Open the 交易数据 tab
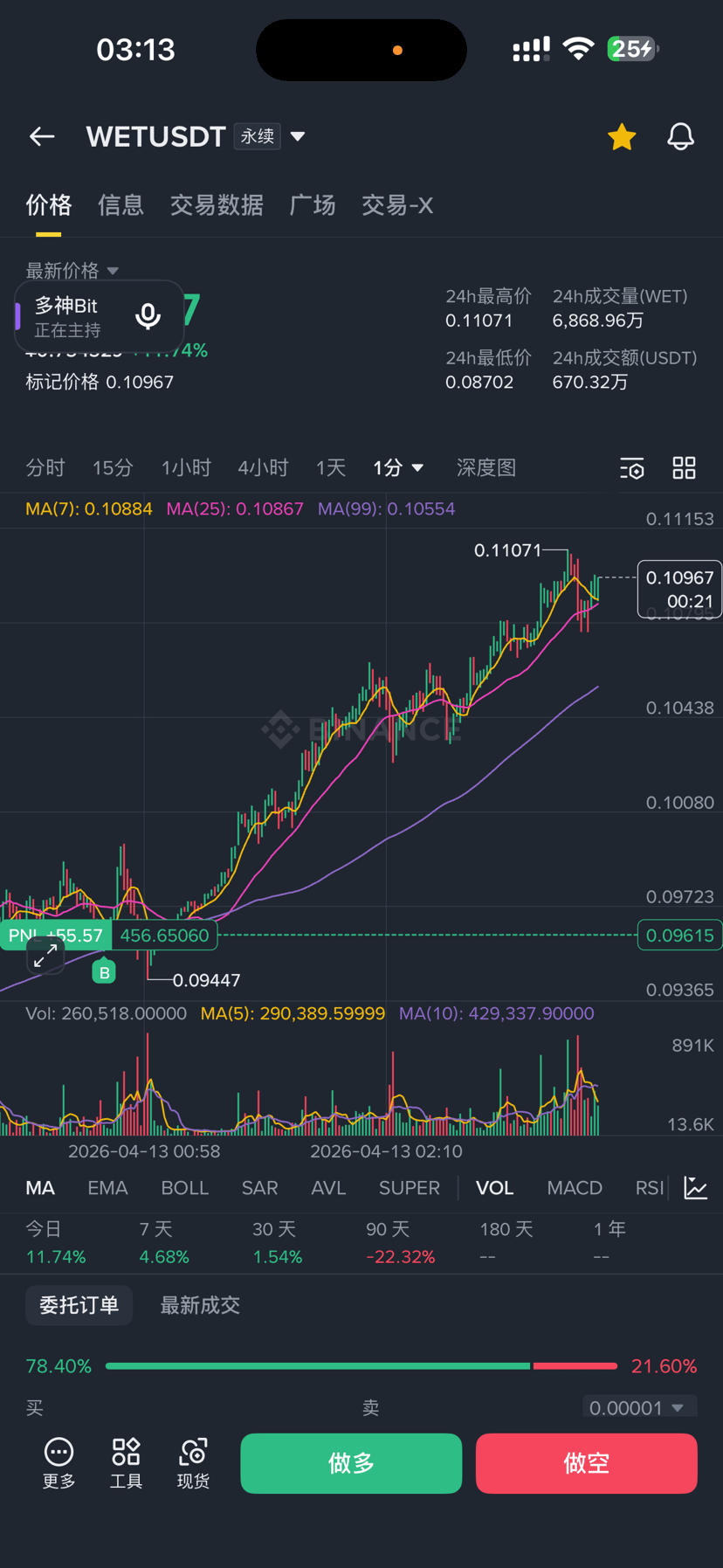 click(217, 205)
